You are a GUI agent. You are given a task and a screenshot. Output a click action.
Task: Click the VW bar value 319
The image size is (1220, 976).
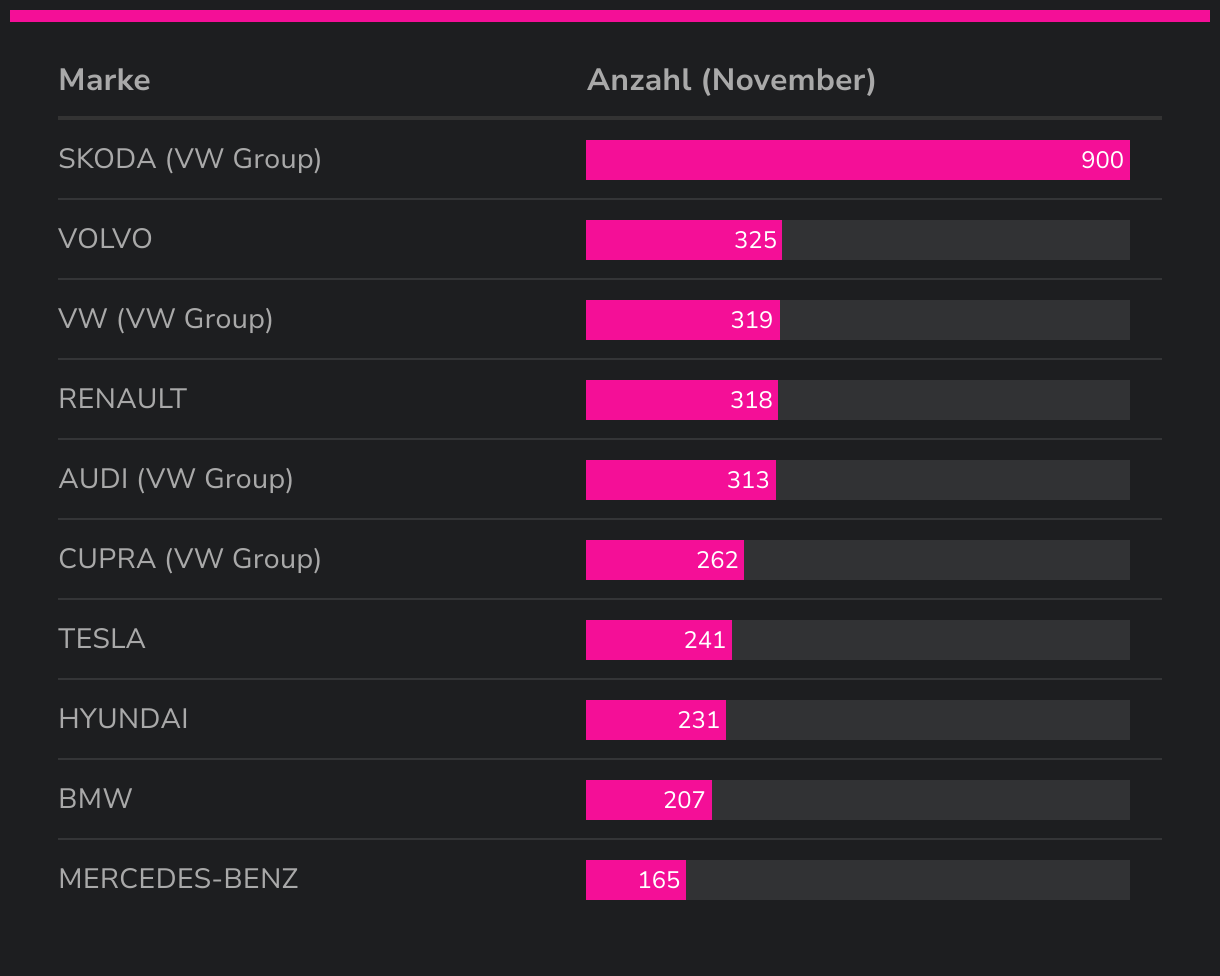(x=751, y=320)
